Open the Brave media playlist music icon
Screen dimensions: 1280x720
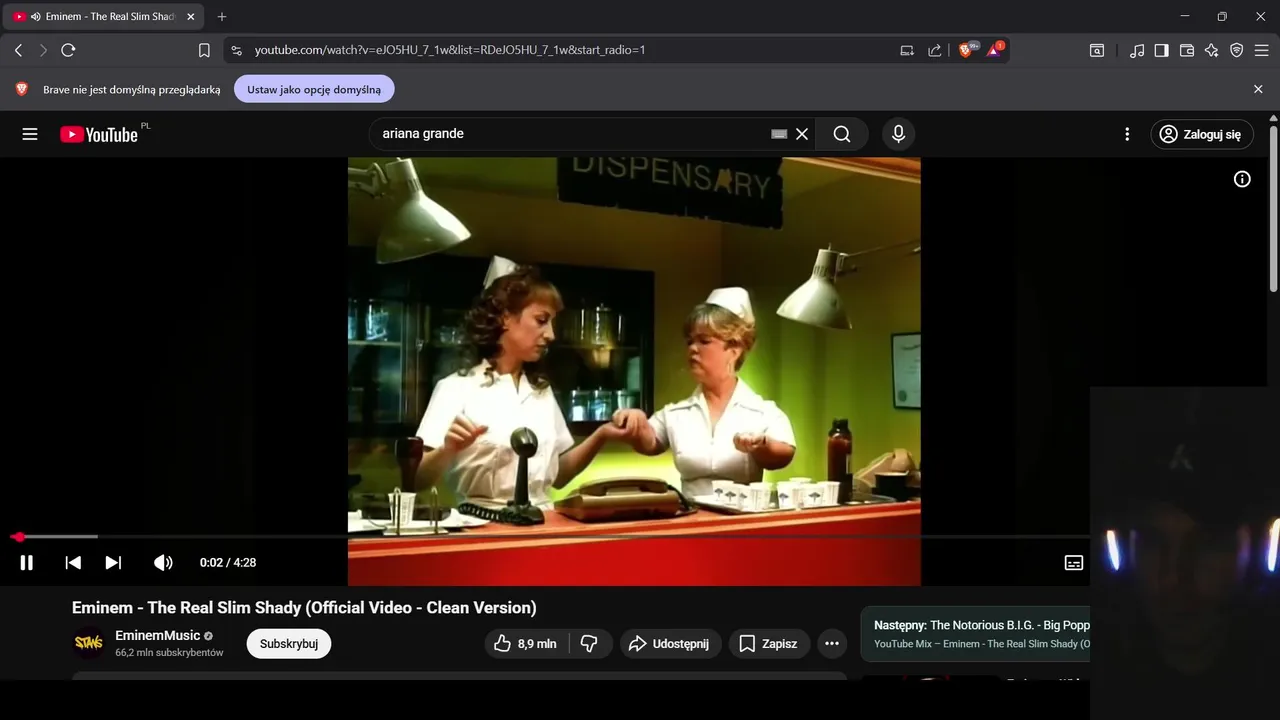tap(1137, 50)
